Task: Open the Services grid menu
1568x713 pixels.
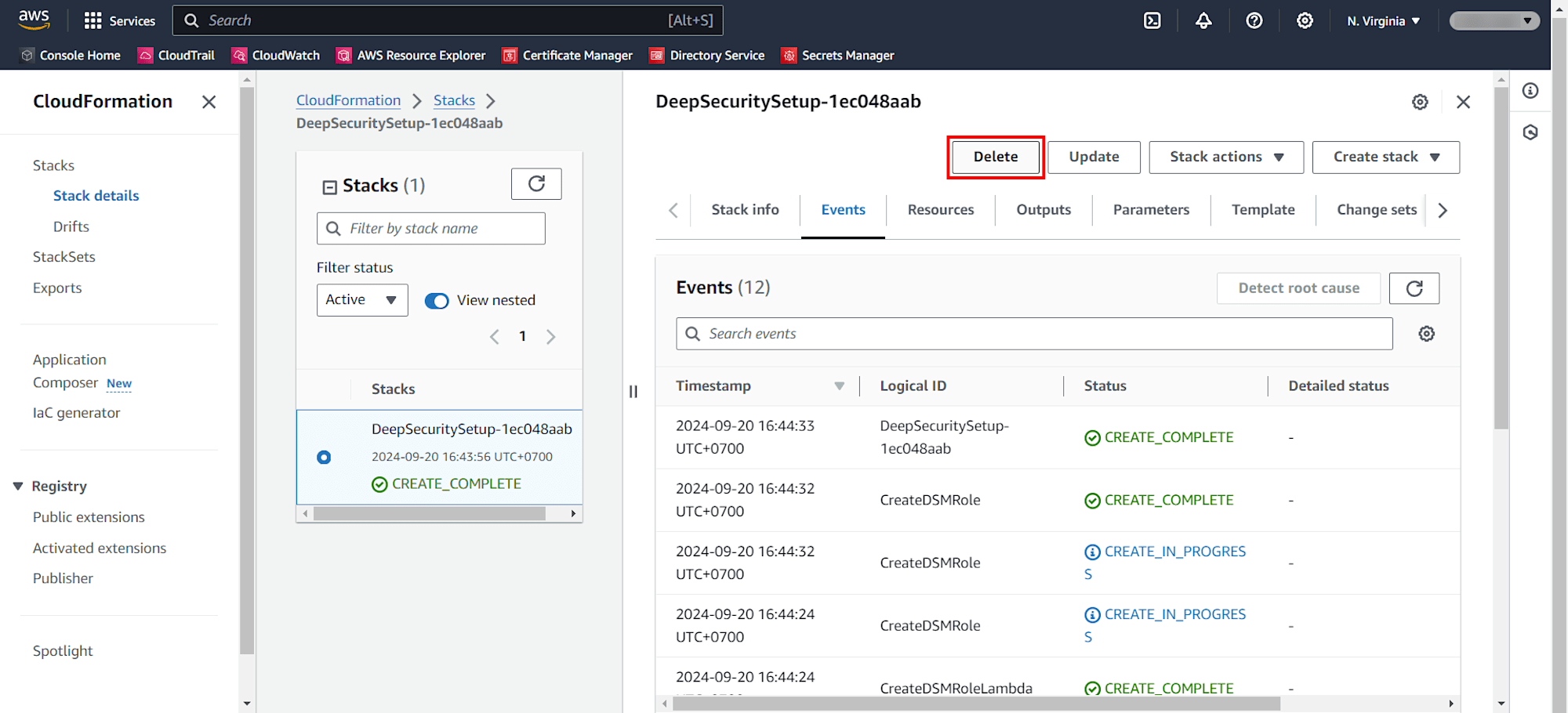Action: click(119, 21)
